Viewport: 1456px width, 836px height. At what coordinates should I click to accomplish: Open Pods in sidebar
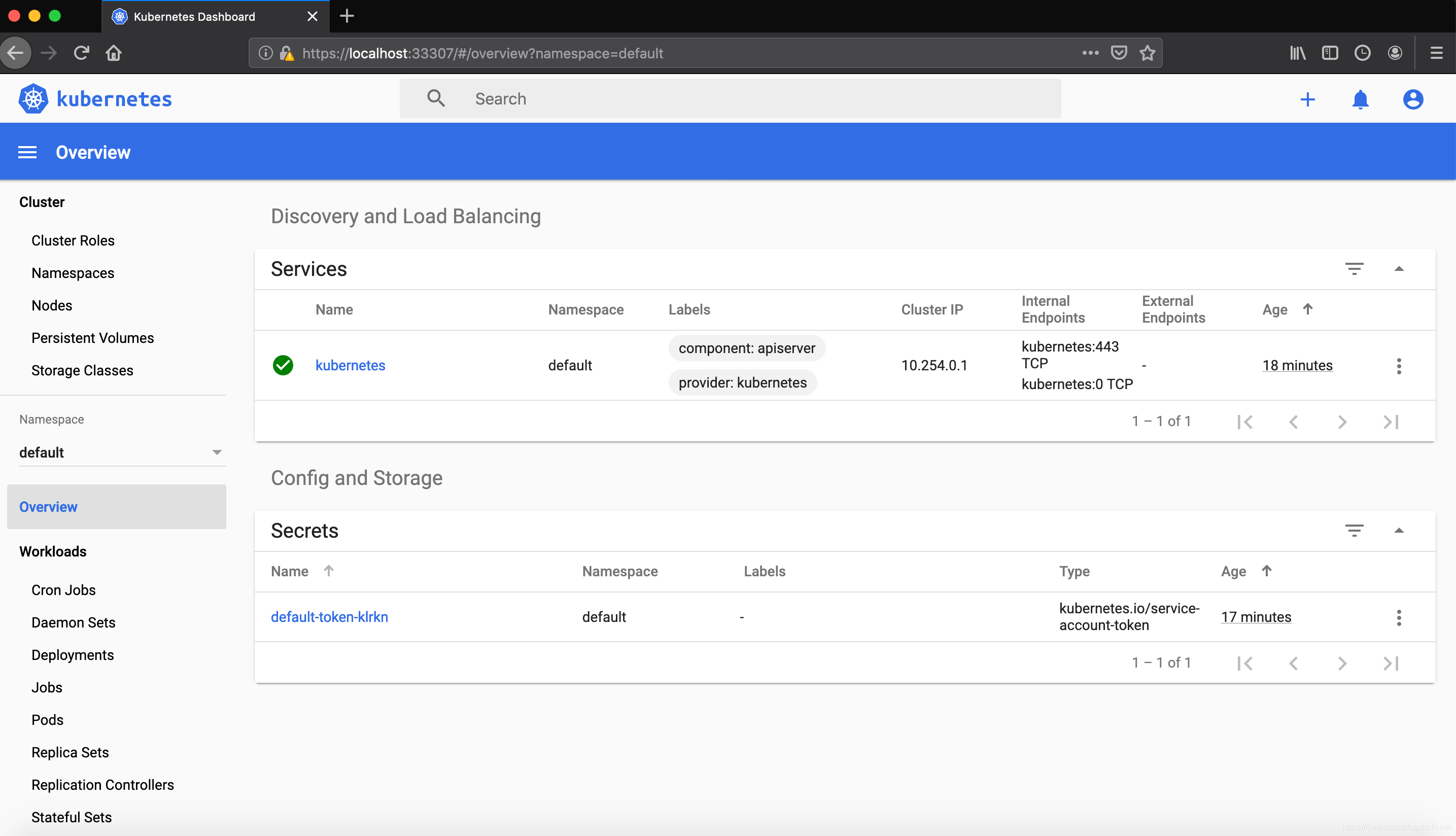[x=47, y=719]
